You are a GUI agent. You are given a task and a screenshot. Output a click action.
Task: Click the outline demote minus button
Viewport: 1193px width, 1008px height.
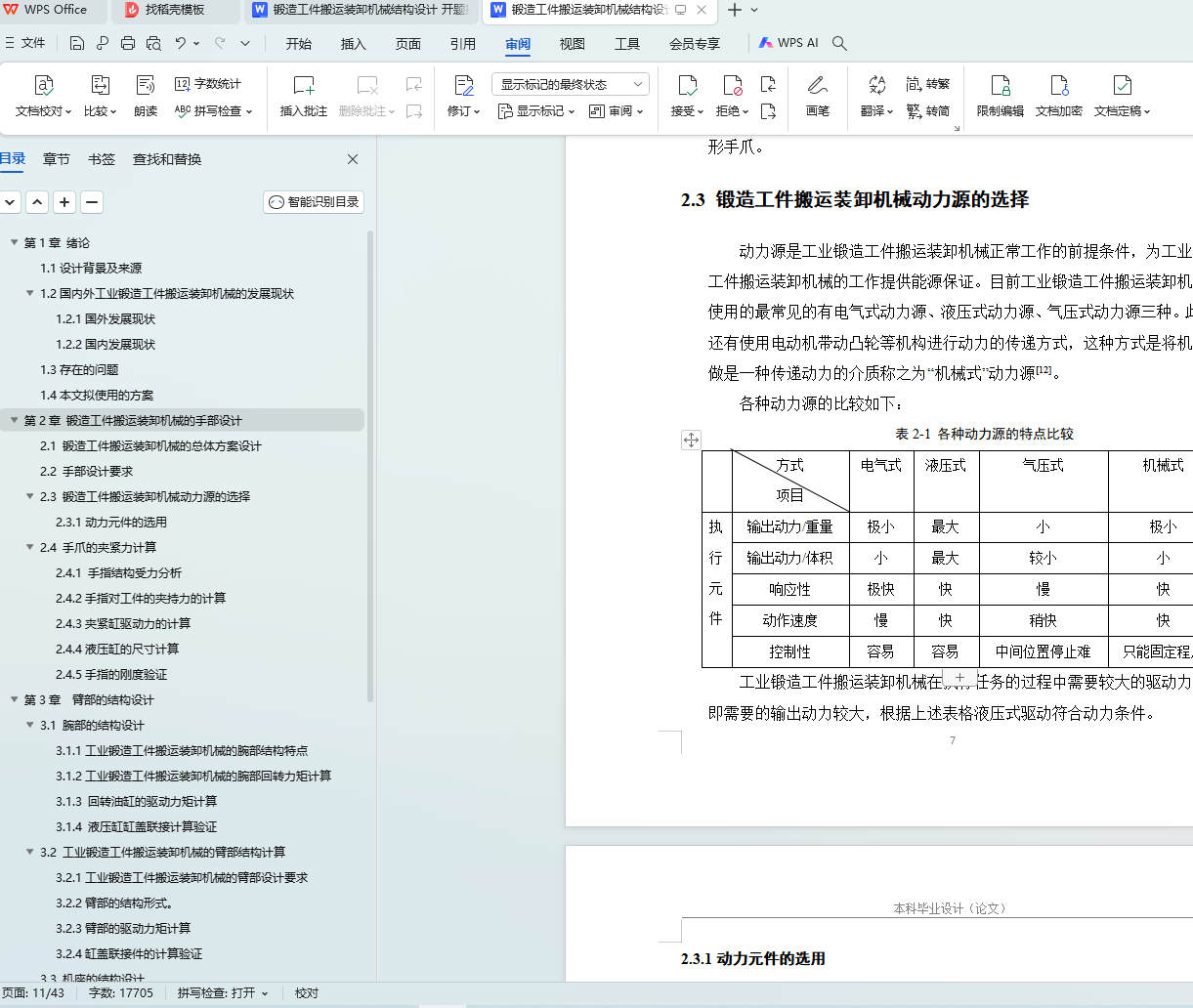pyautogui.click(x=92, y=202)
